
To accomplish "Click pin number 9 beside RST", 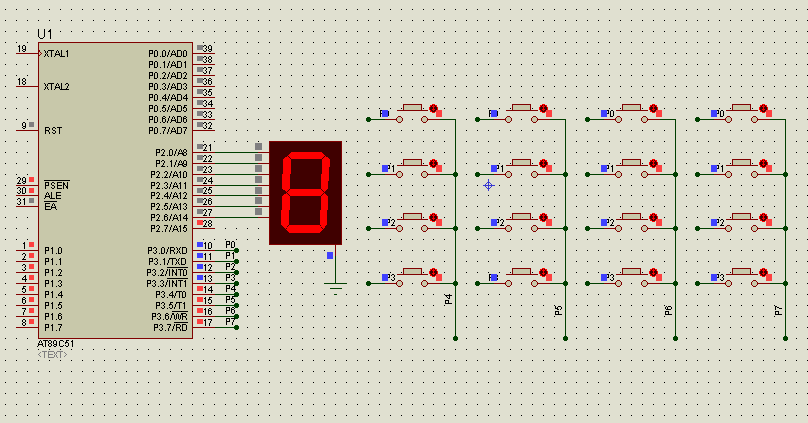I will click(x=24, y=126).
